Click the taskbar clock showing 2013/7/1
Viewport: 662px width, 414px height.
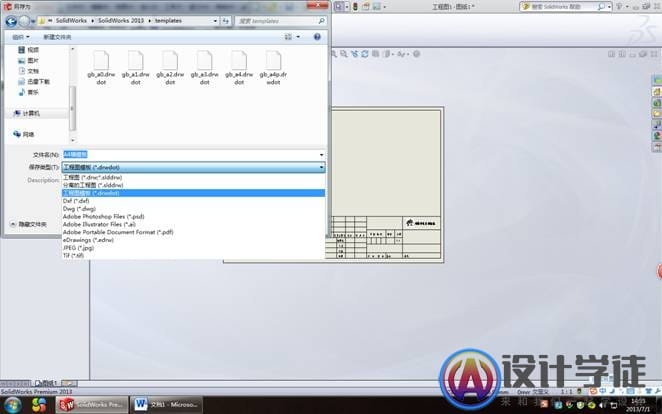[x=638, y=405]
